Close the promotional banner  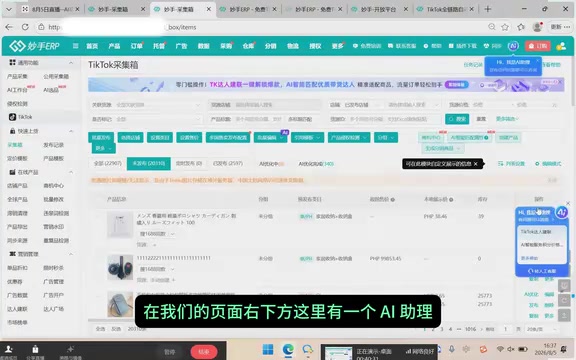560,82
